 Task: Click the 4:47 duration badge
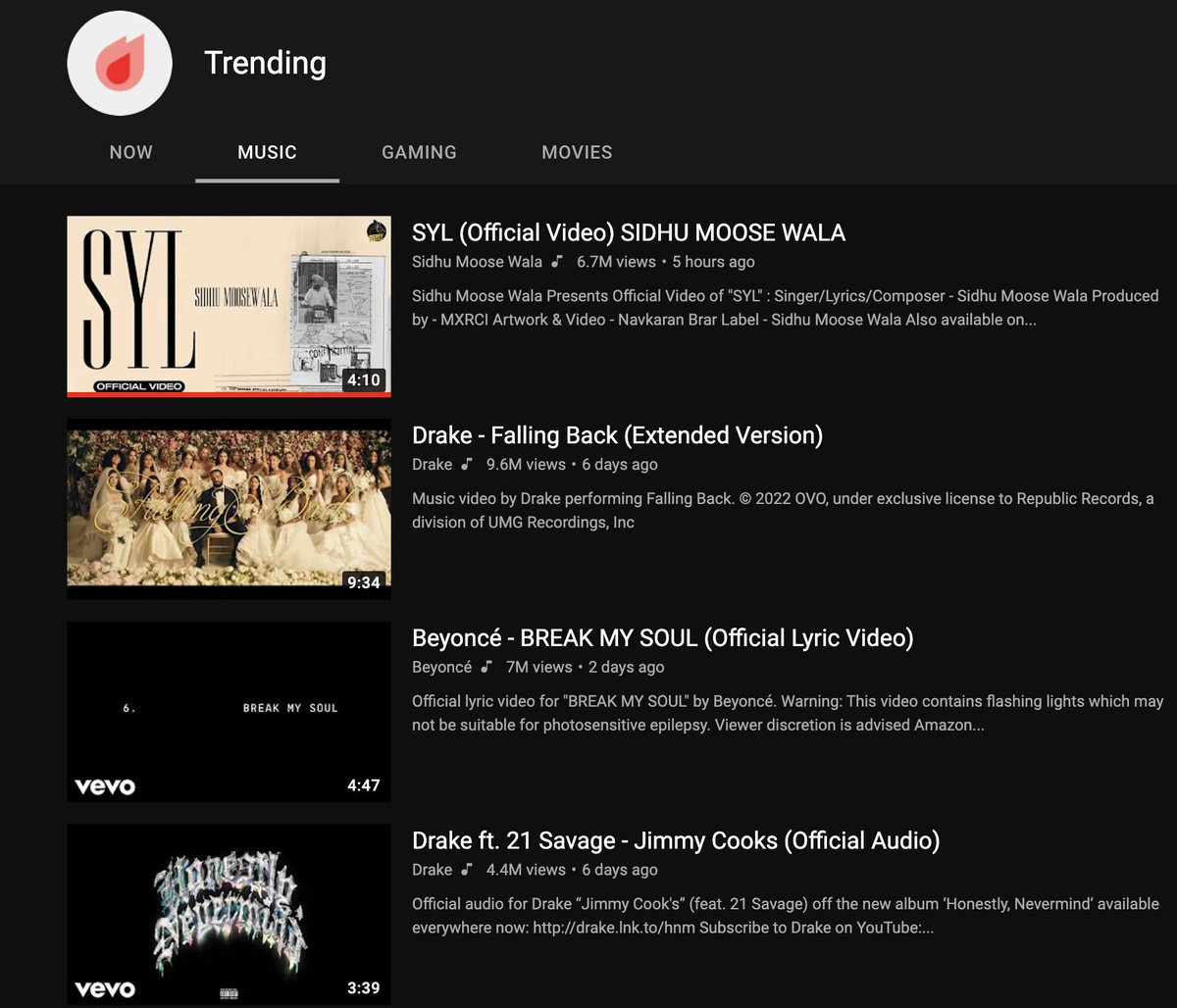click(x=363, y=785)
